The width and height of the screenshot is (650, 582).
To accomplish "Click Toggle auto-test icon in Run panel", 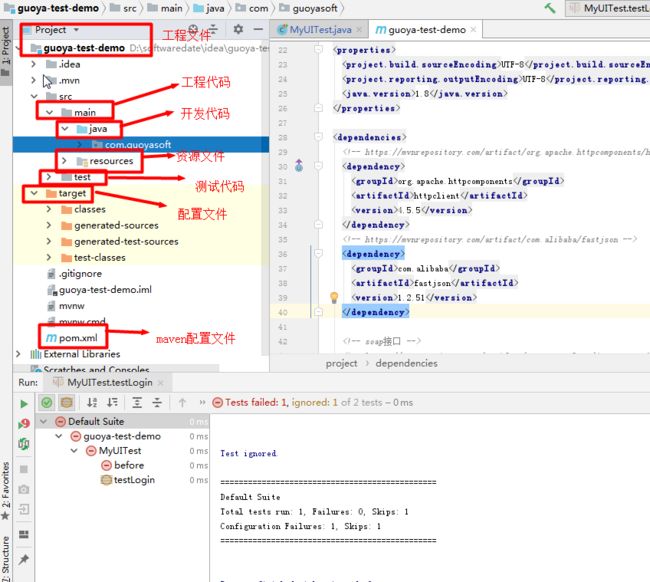I will pos(24,444).
